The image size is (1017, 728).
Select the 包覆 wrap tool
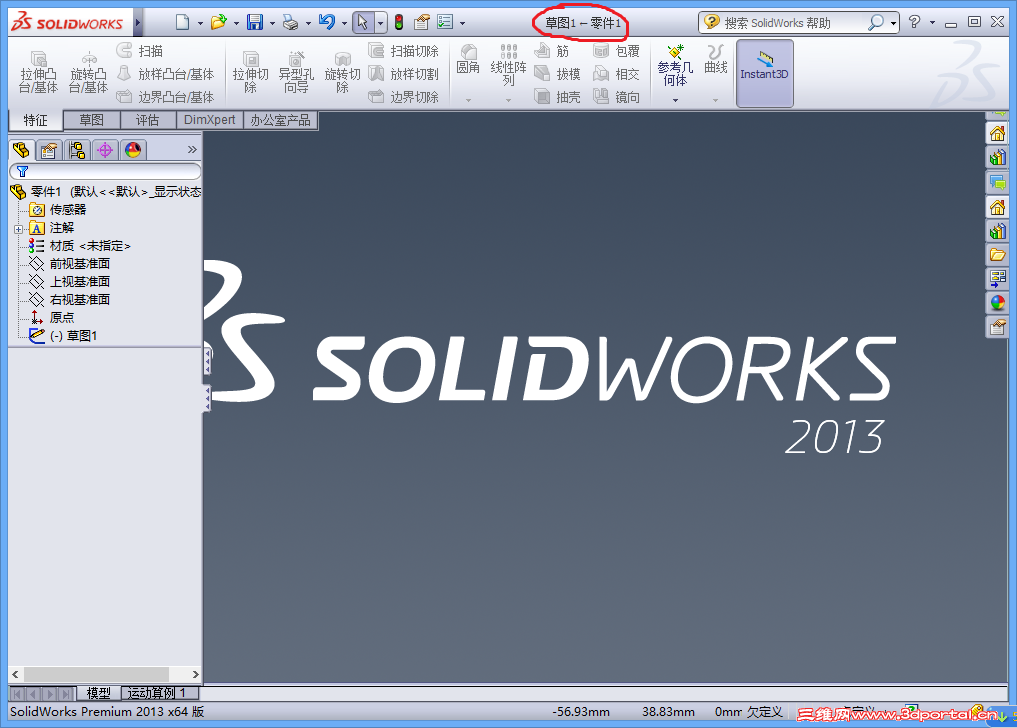point(617,51)
